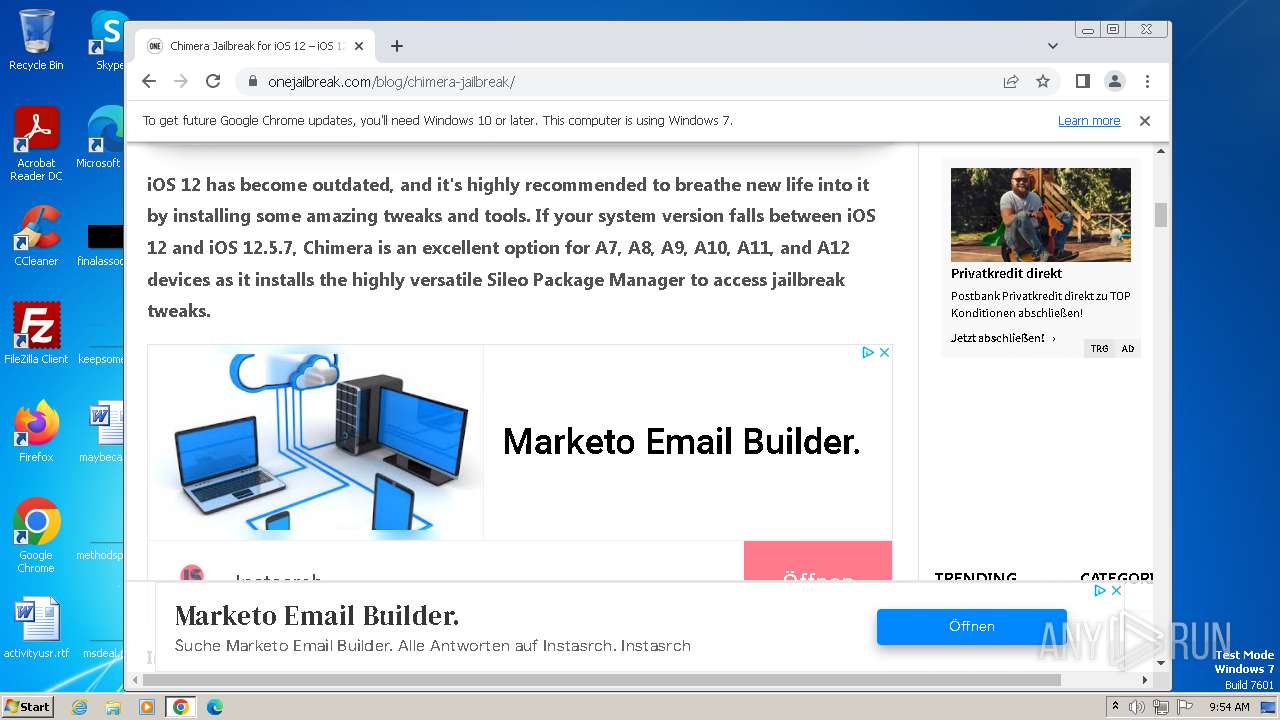Select the FileZilla Client desktop icon
This screenshot has height=720, width=1280.
pos(36,333)
